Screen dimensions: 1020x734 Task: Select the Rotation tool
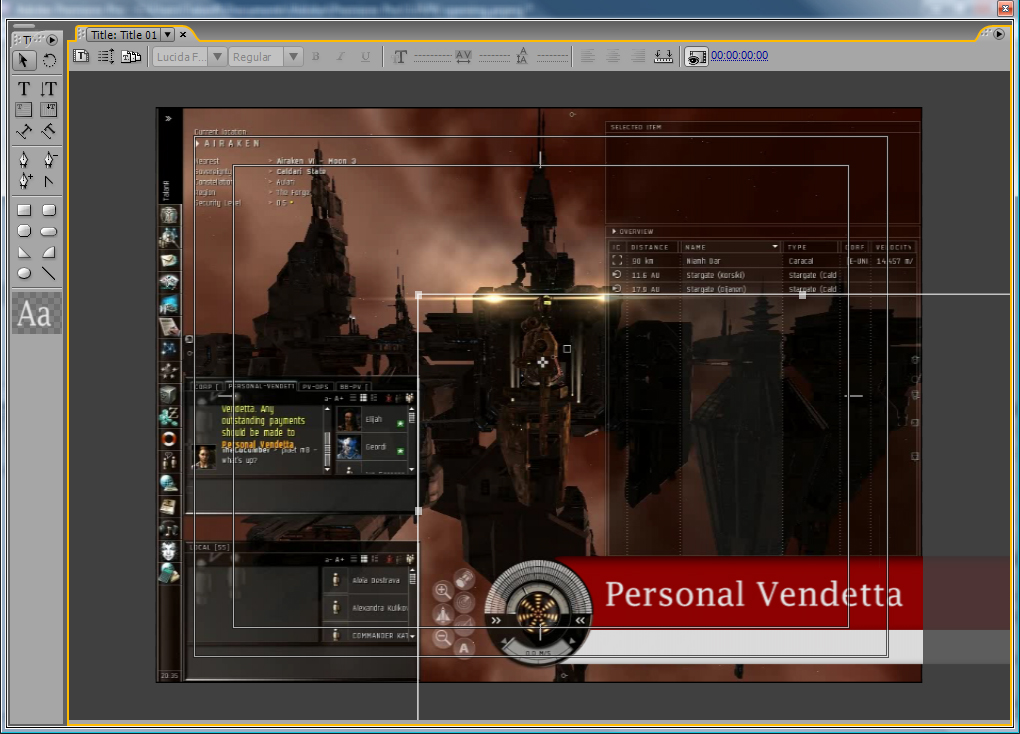point(49,61)
